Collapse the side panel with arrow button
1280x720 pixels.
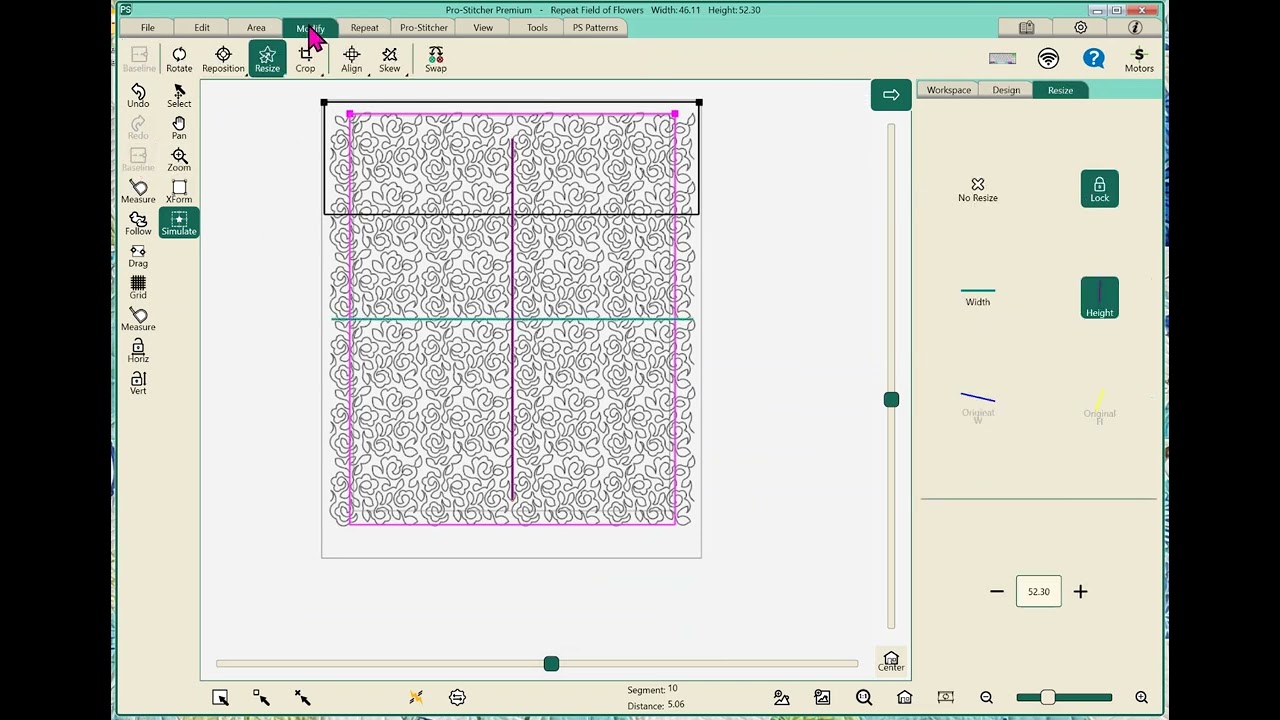point(891,95)
